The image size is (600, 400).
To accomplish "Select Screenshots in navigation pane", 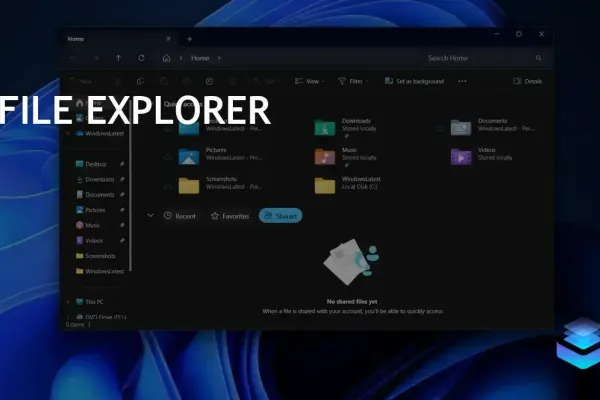I will point(96,256).
